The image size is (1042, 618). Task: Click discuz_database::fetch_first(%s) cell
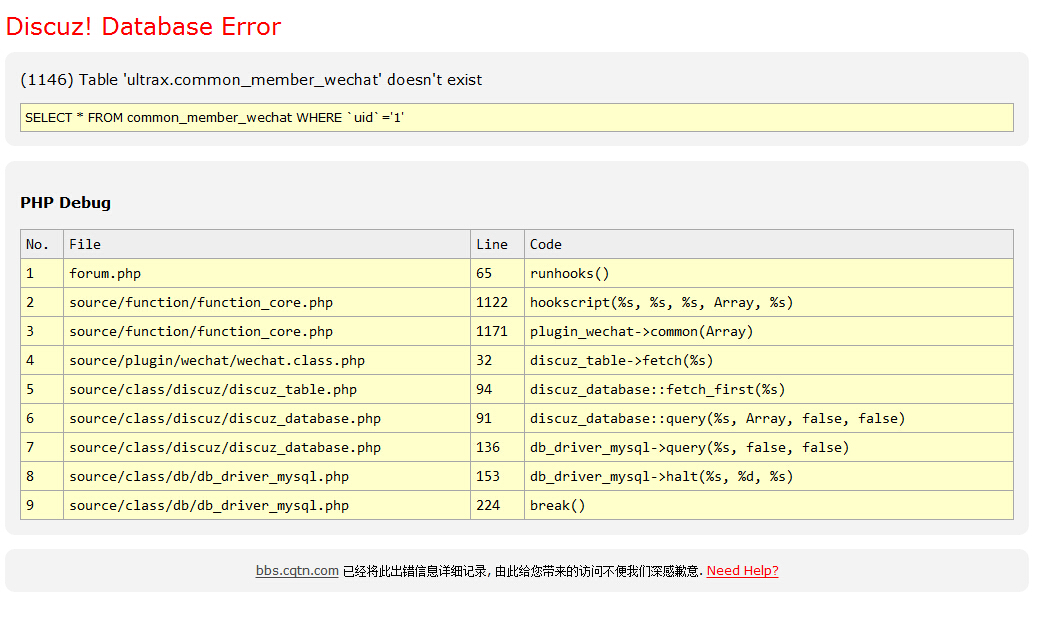(x=769, y=389)
